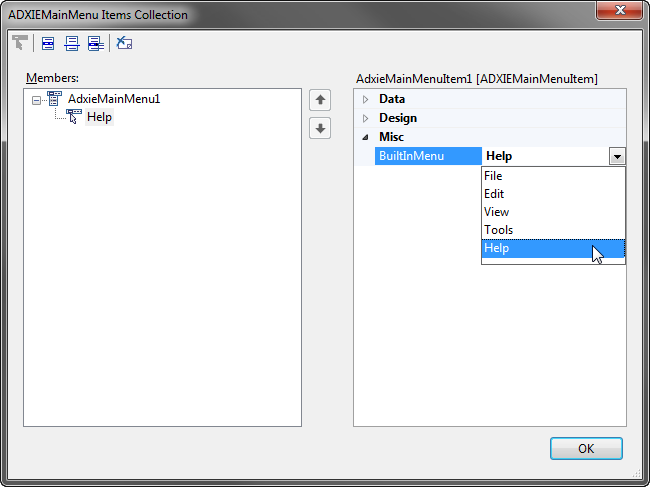
Task: Close the ADXIEMainMenu Items Collection dialog
Action: 620,10
